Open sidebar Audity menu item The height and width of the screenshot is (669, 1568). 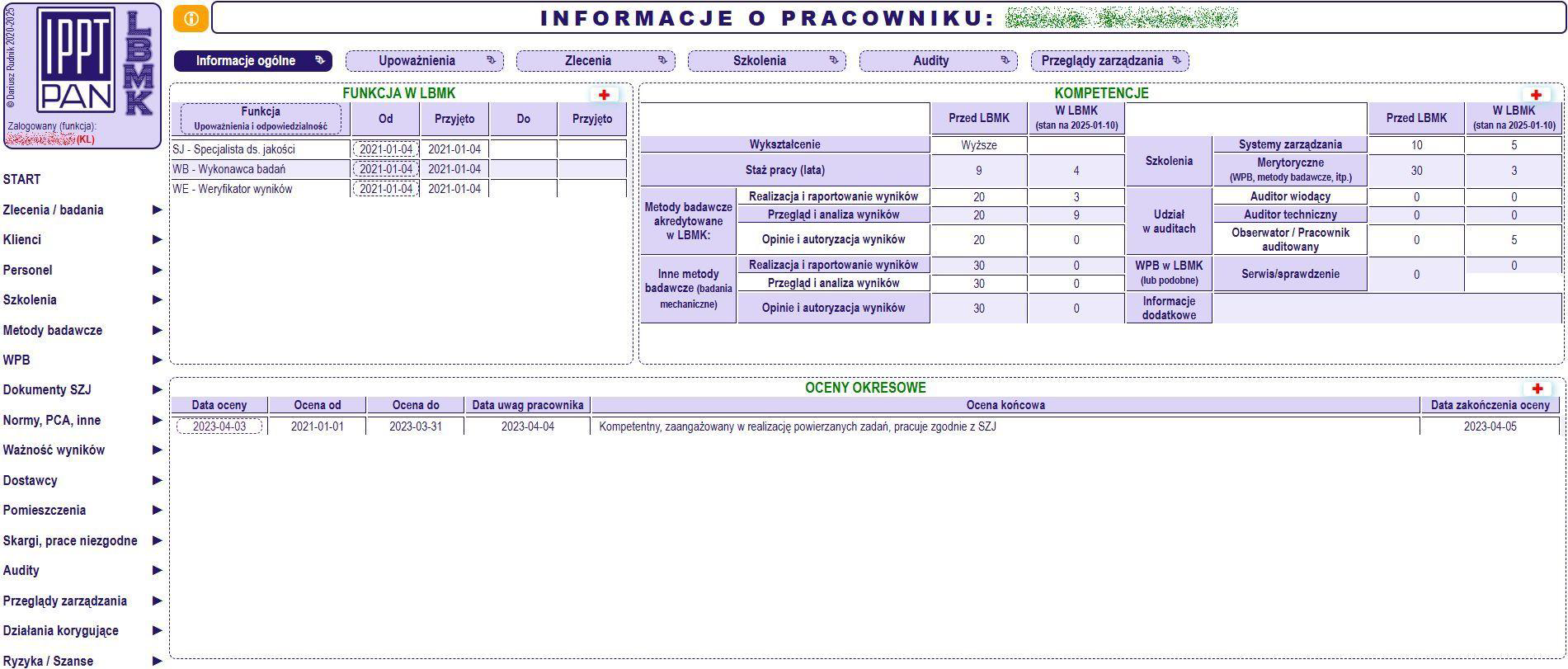point(21,571)
